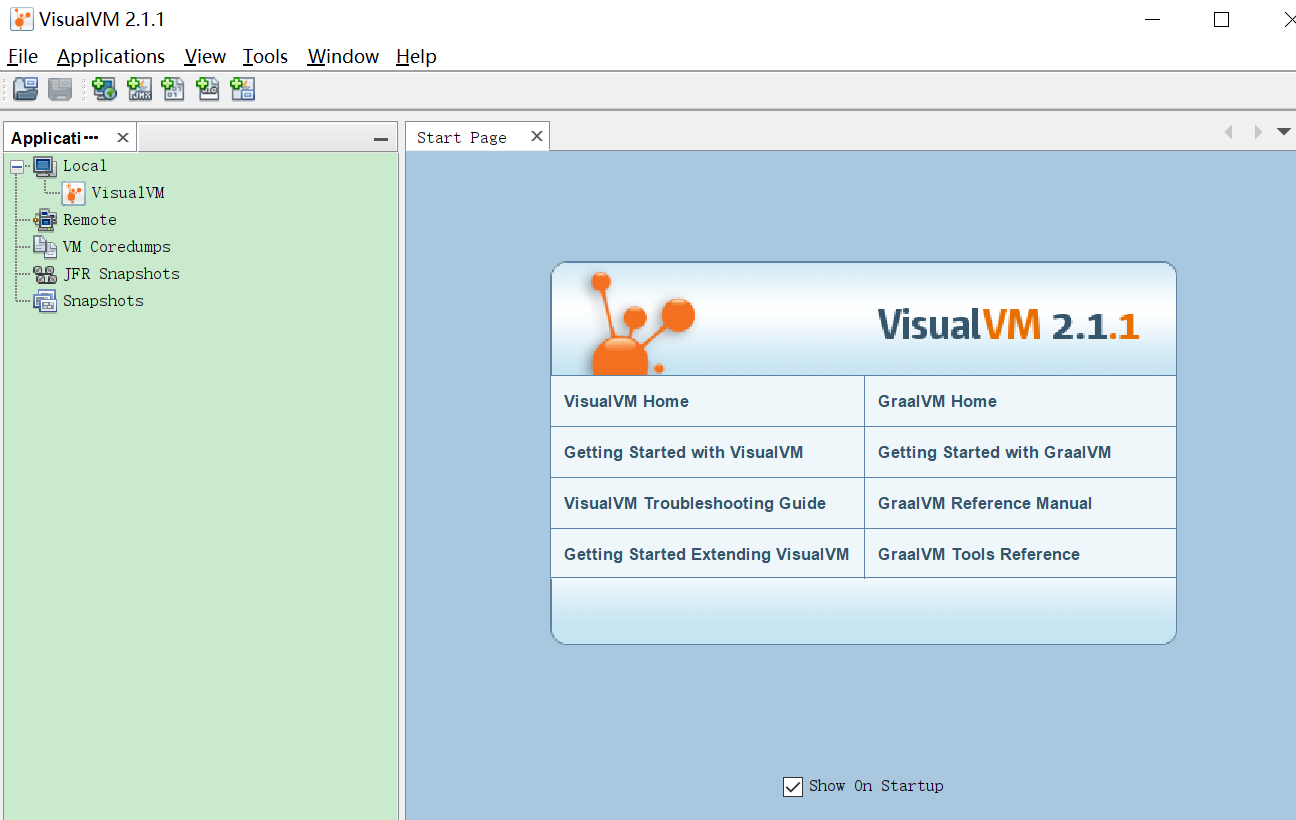This screenshot has width=1296, height=820.
Task: Select the Remote label in tree
Action: coord(90,220)
